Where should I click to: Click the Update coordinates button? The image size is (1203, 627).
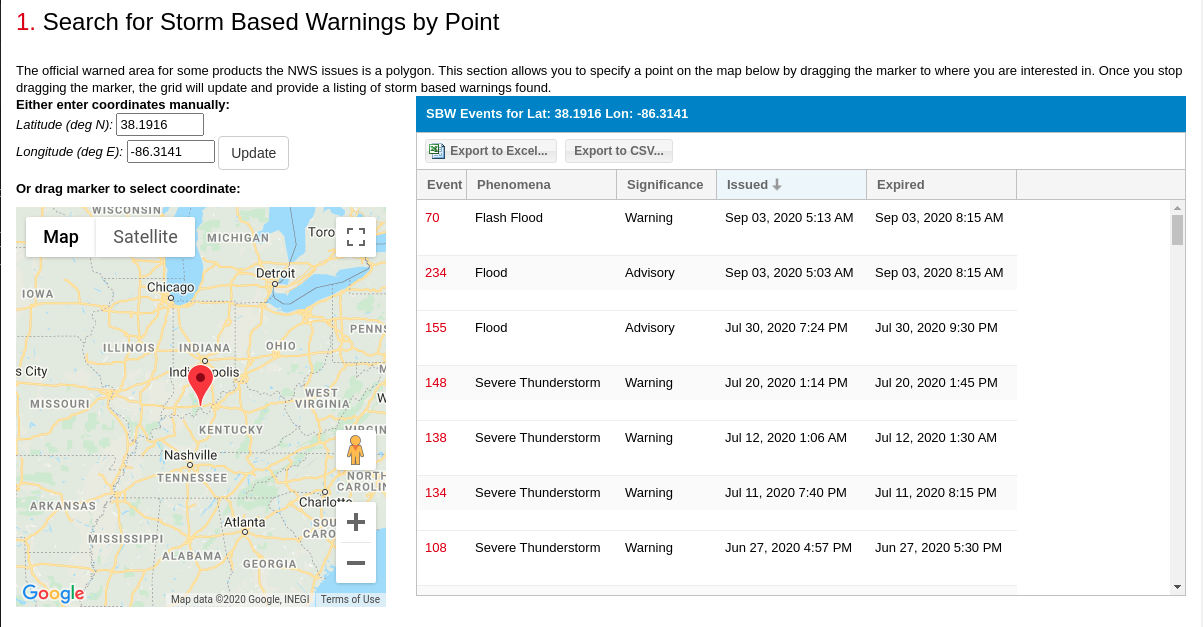pyautogui.click(x=253, y=153)
